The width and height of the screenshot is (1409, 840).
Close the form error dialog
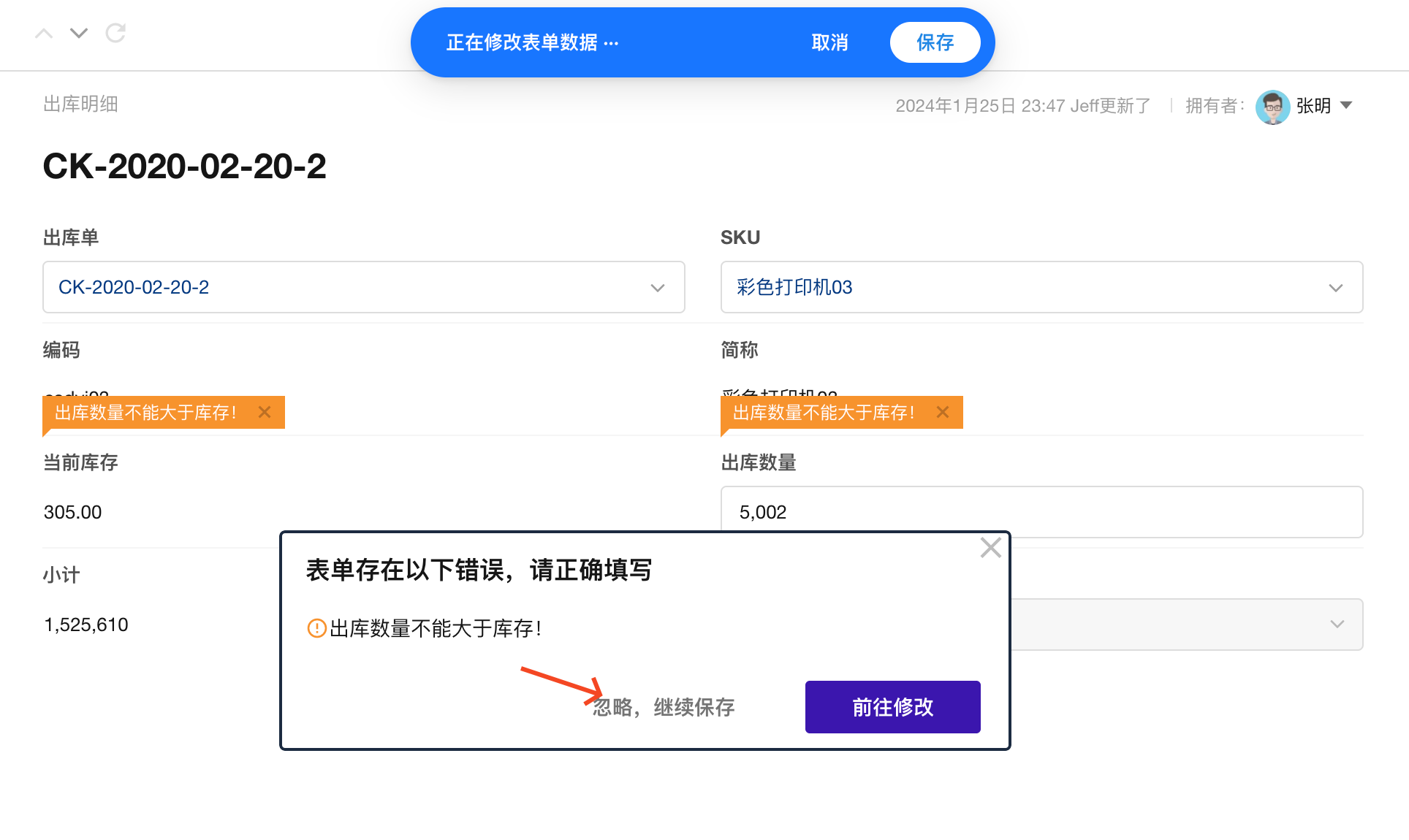click(990, 548)
